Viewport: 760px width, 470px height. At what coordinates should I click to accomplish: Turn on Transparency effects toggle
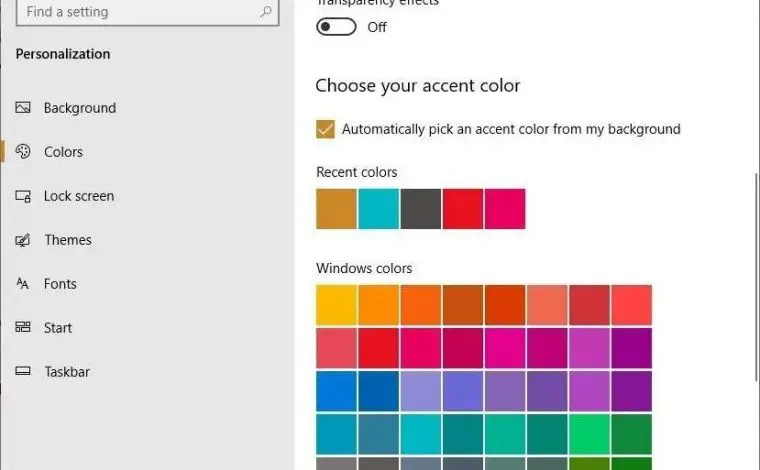[x=336, y=27]
